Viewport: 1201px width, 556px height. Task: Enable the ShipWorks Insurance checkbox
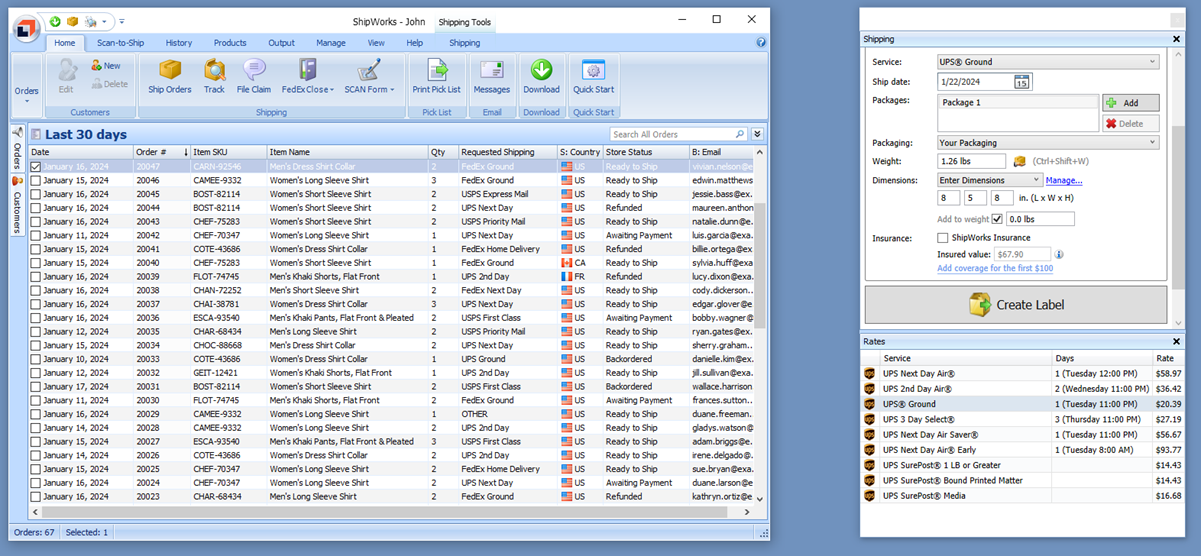click(x=943, y=238)
